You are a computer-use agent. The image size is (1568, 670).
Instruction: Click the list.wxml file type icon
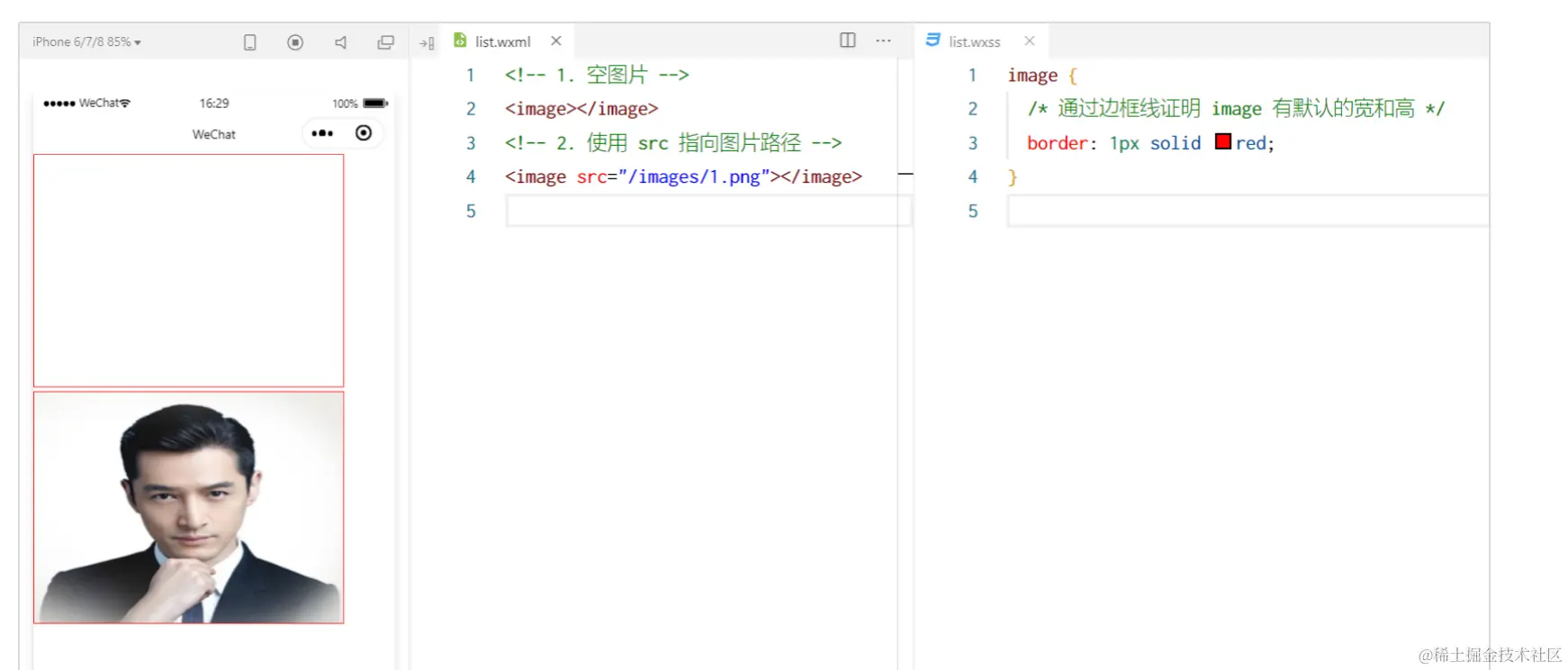[460, 41]
